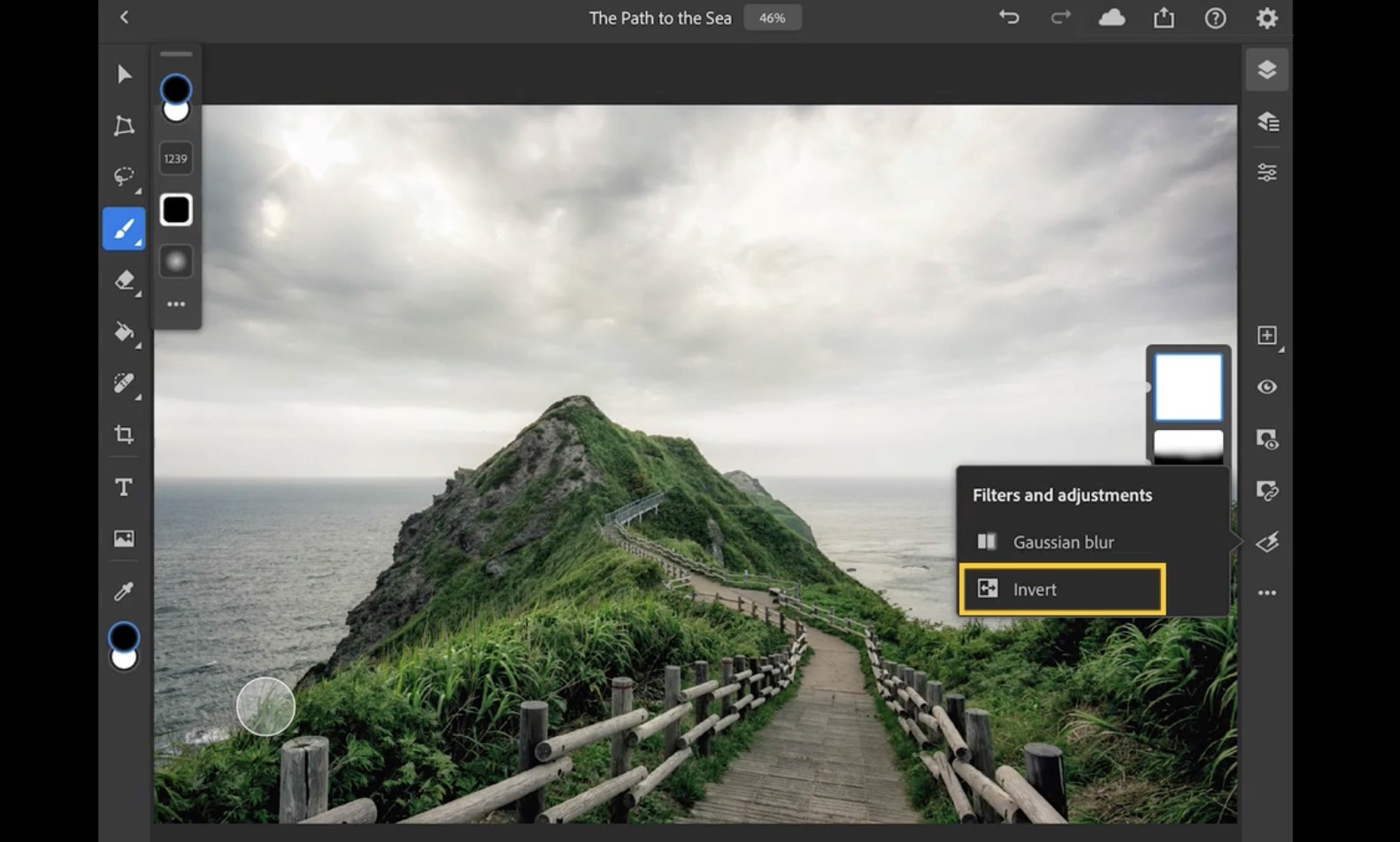Choose Invert from Filters and adjustments
The image size is (1400, 842).
(1062, 589)
